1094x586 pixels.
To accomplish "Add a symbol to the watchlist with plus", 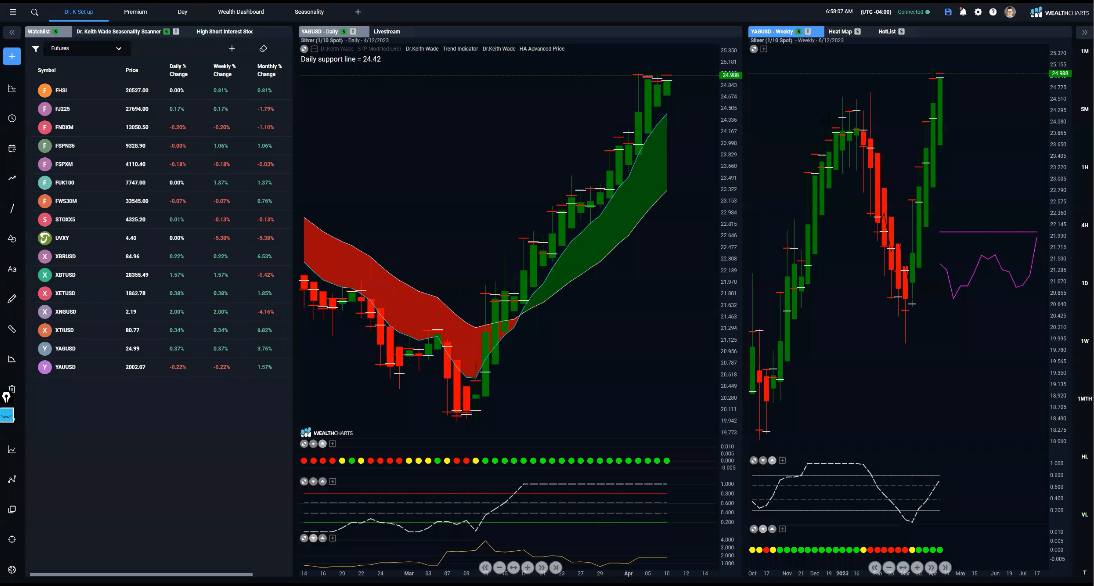I will (x=232, y=49).
